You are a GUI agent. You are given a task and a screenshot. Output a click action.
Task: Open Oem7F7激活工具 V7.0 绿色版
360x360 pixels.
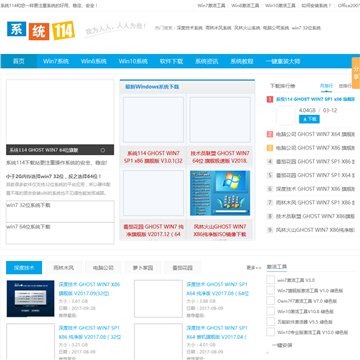pyautogui.click(x=307, y=301)
